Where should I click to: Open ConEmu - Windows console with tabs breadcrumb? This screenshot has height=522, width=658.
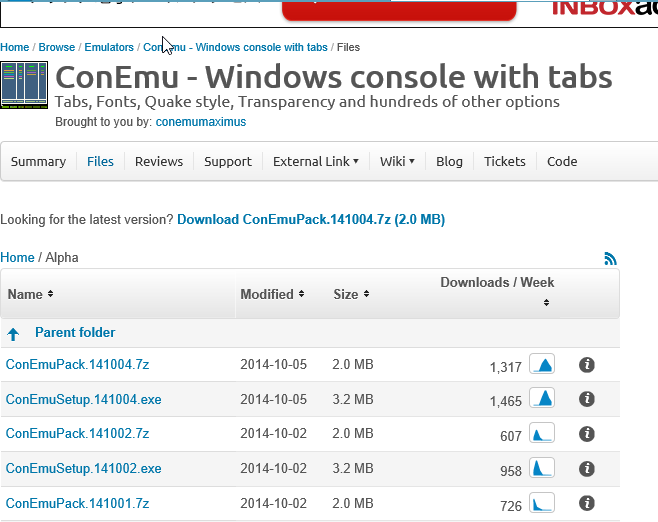[x=235, y=47]
